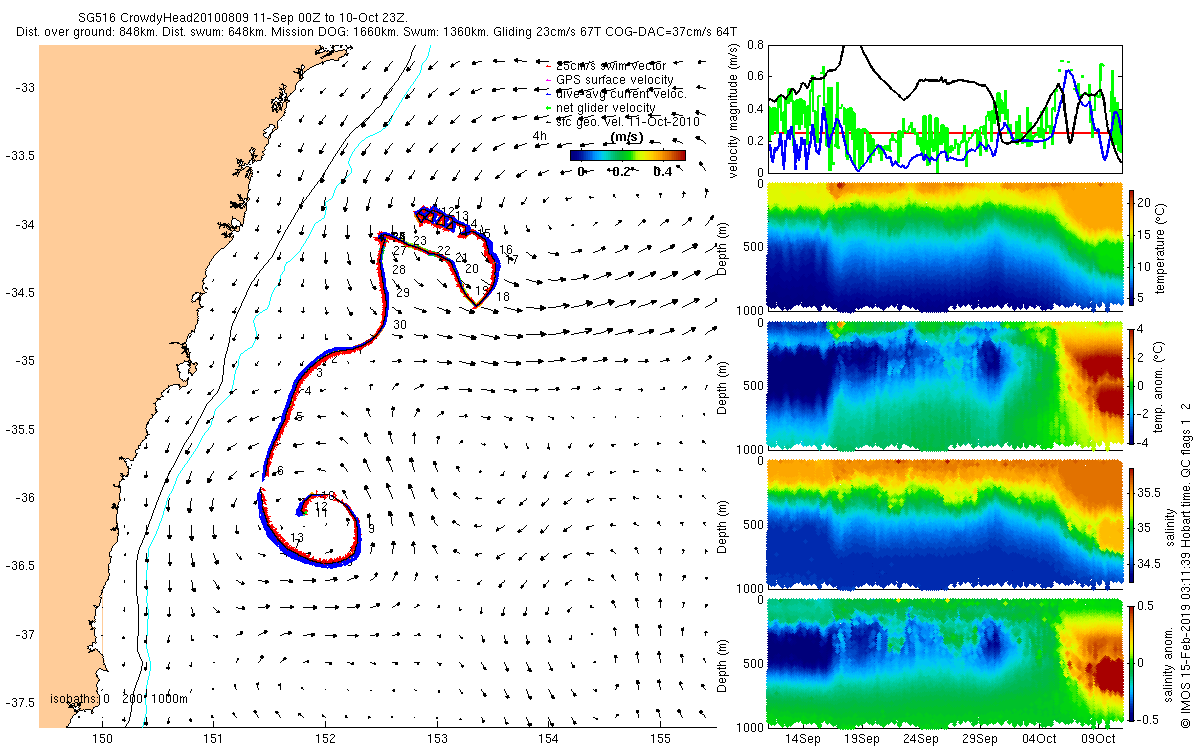Click day marker '5' on glider track
Screen dimensions: 1200x750
[x=299, y=417]
